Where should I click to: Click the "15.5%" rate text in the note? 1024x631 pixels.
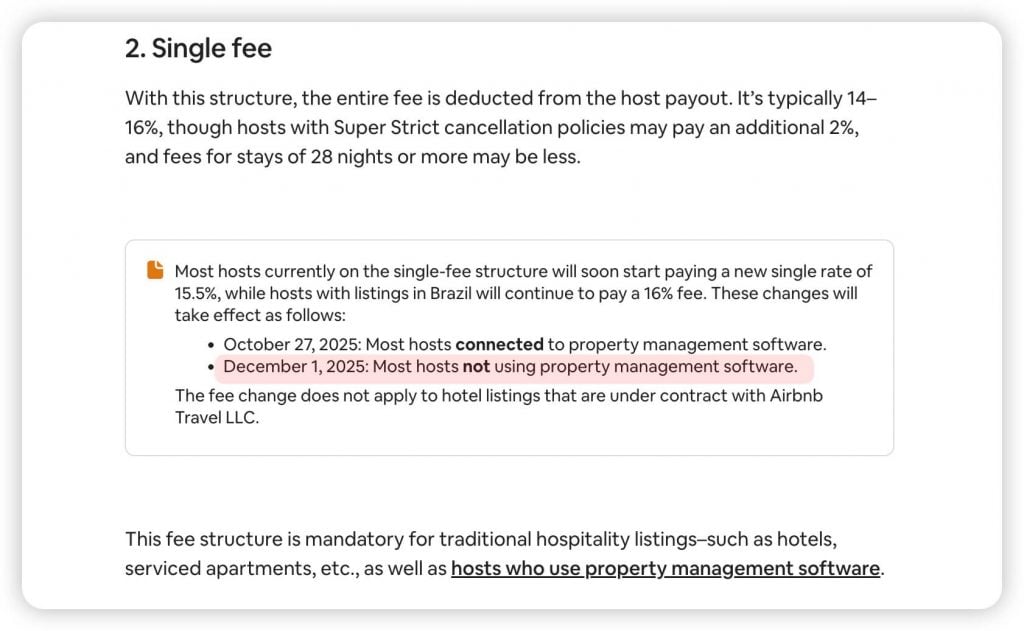[196, 293]
